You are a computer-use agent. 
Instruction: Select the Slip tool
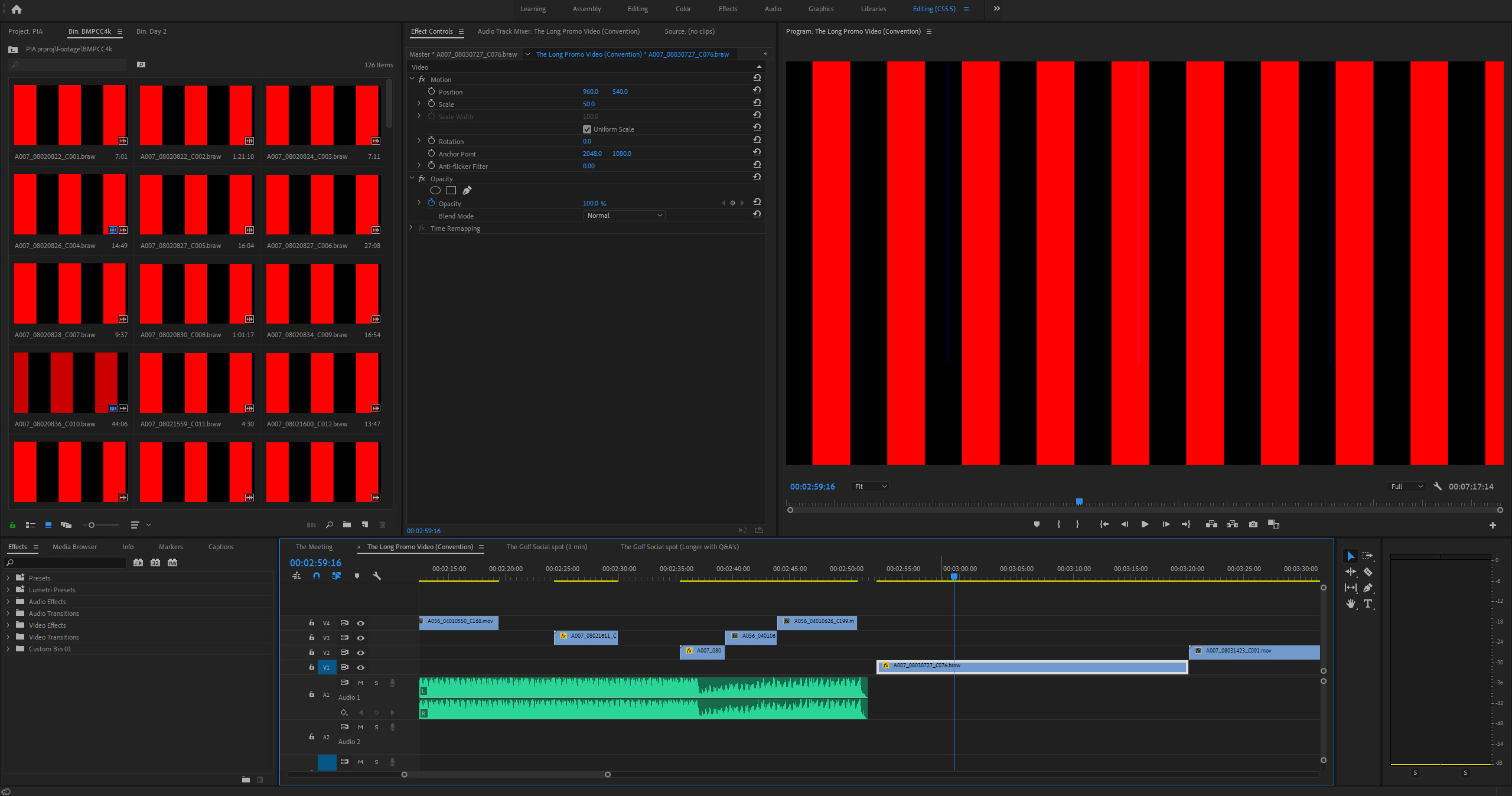point(1350,588)
